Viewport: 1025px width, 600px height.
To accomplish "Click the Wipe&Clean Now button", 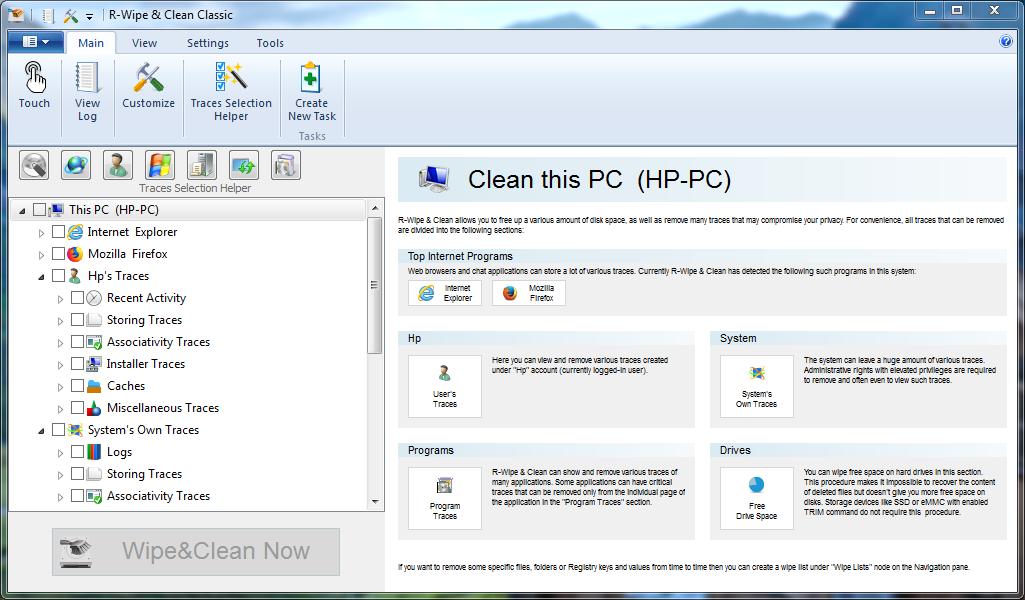I will coord(196,552).
